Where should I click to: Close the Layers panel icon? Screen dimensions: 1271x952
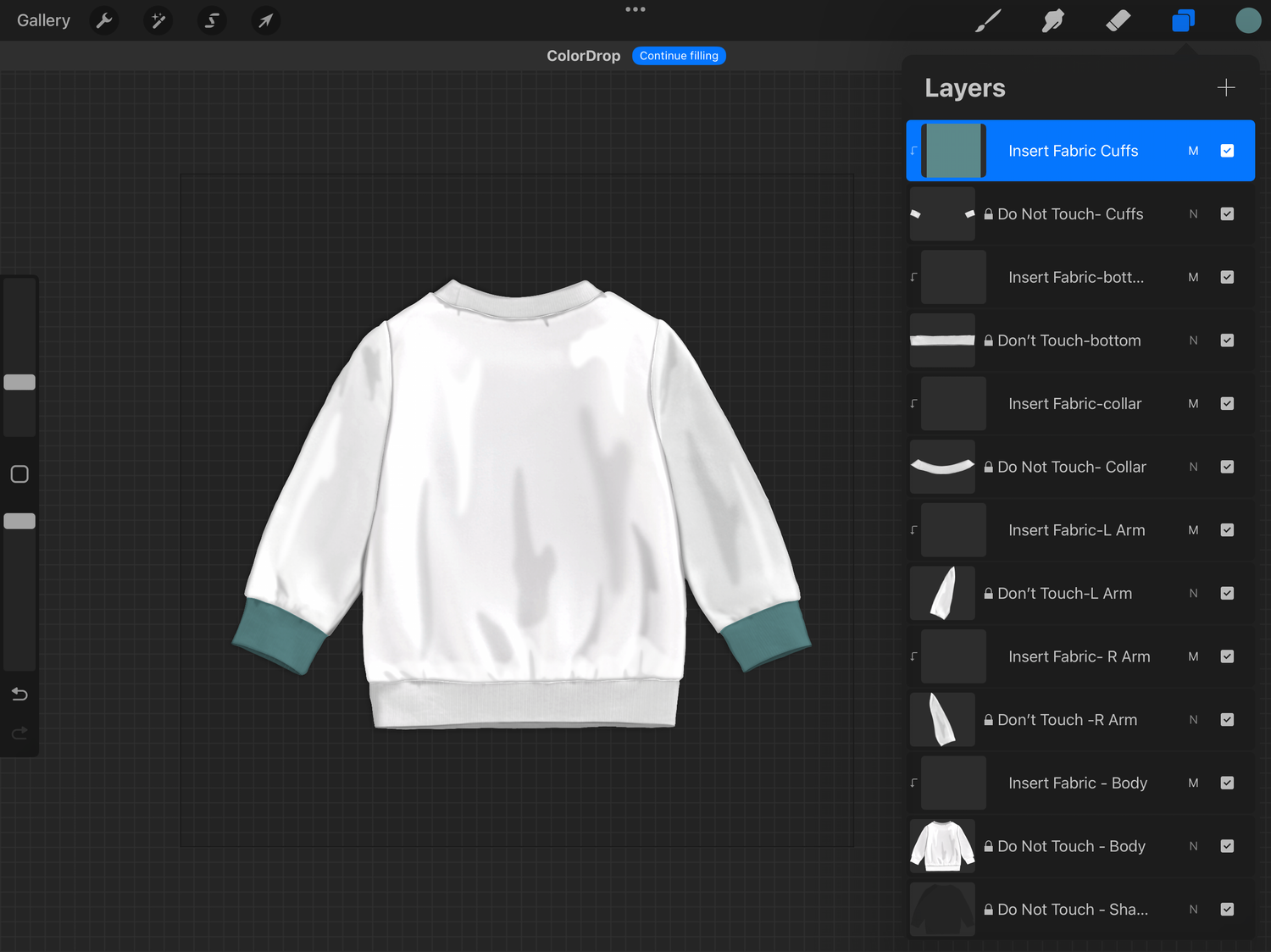[x=1183, y=20]
